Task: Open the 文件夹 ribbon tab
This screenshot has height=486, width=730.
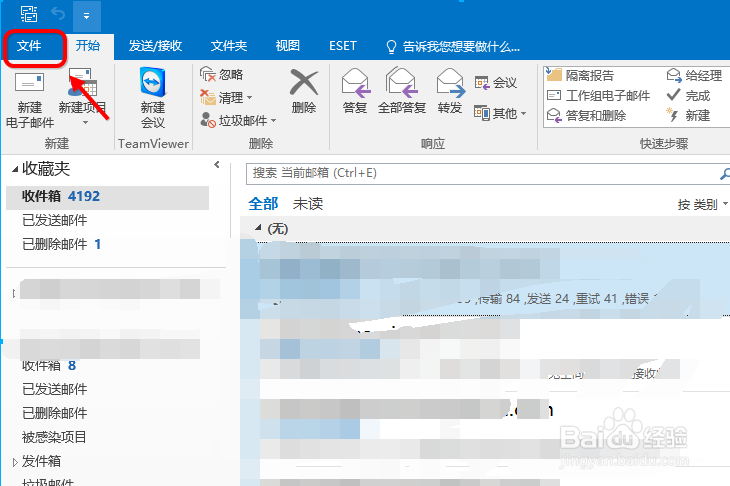Action: pyautogui.click(x=229, y=46)
